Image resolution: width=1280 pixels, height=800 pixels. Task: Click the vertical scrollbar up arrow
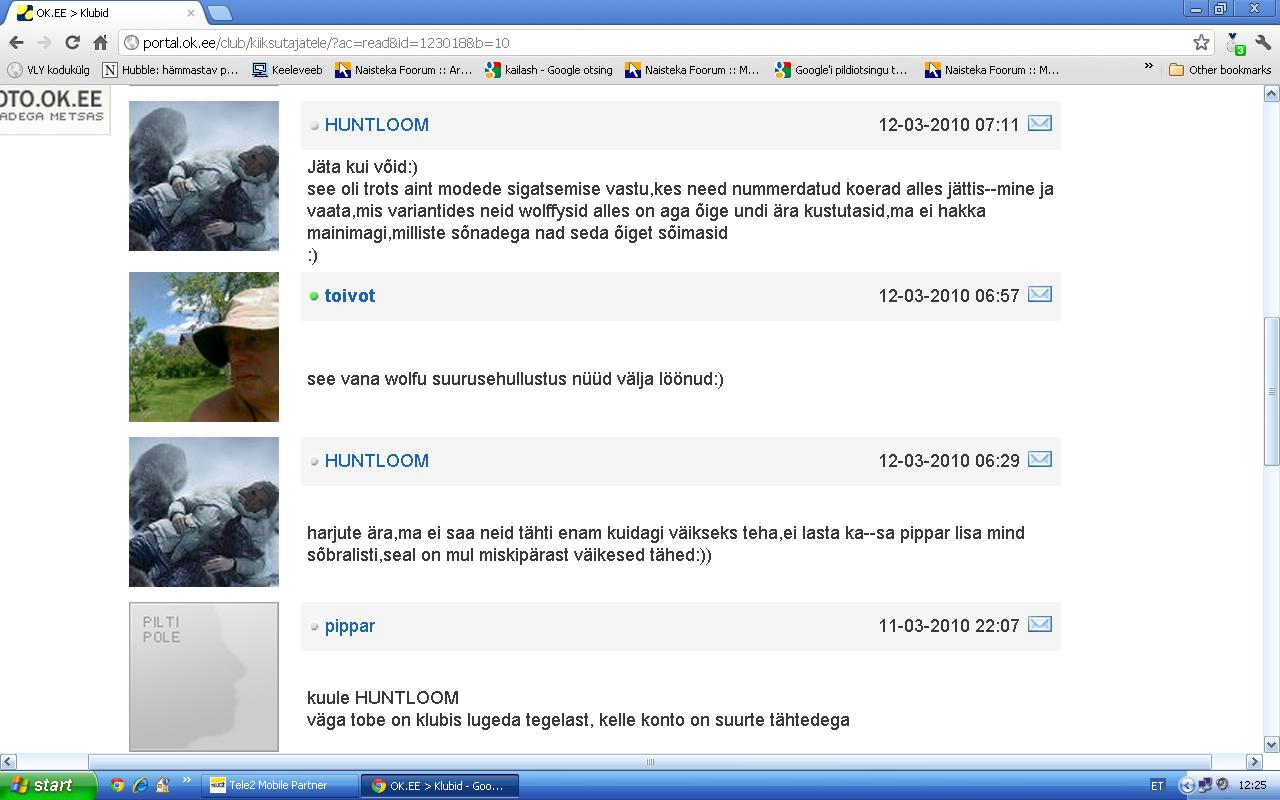[1272, 94]
